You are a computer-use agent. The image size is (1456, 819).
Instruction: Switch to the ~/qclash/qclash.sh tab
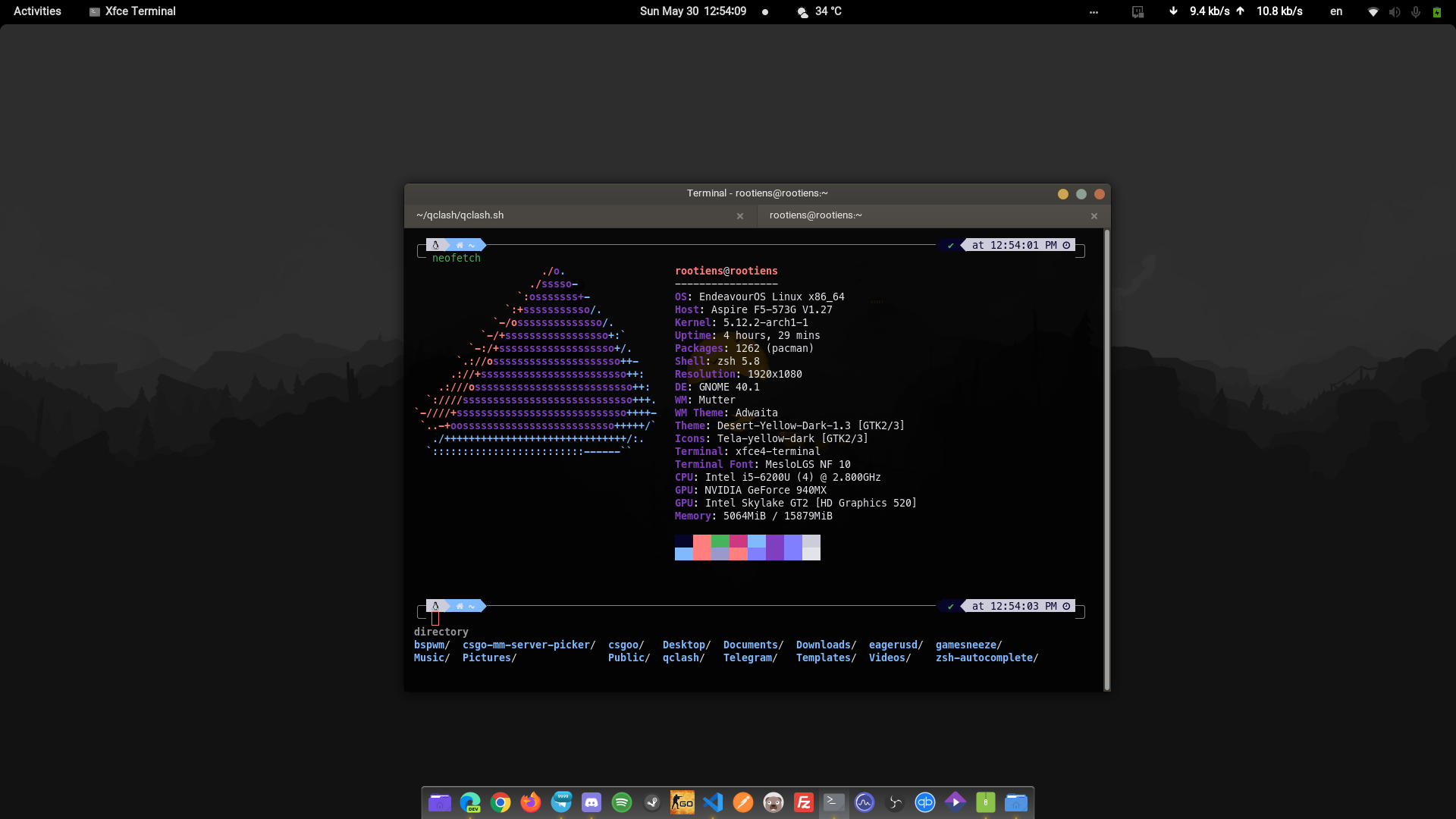pyautogui.click(x=580, y=215)
